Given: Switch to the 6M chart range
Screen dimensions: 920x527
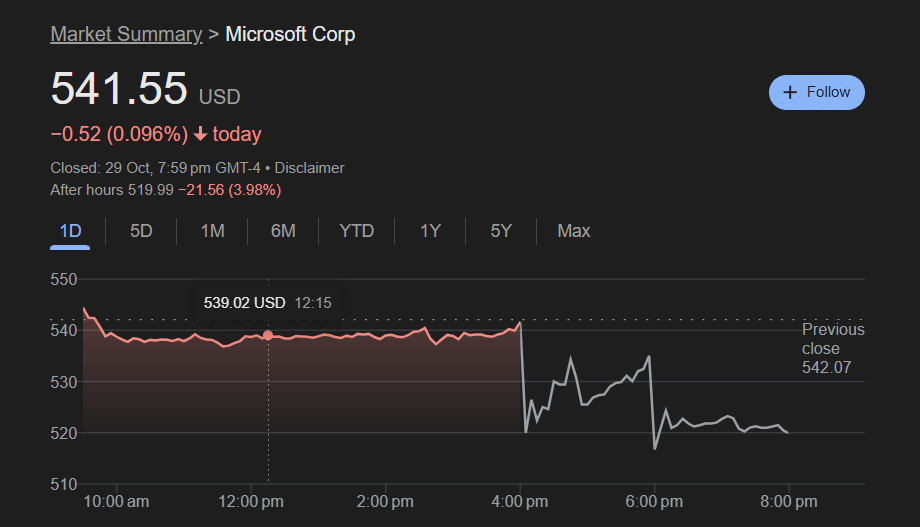Looking at the screenshot, I should pyautogui.click(x=283, y=231).
